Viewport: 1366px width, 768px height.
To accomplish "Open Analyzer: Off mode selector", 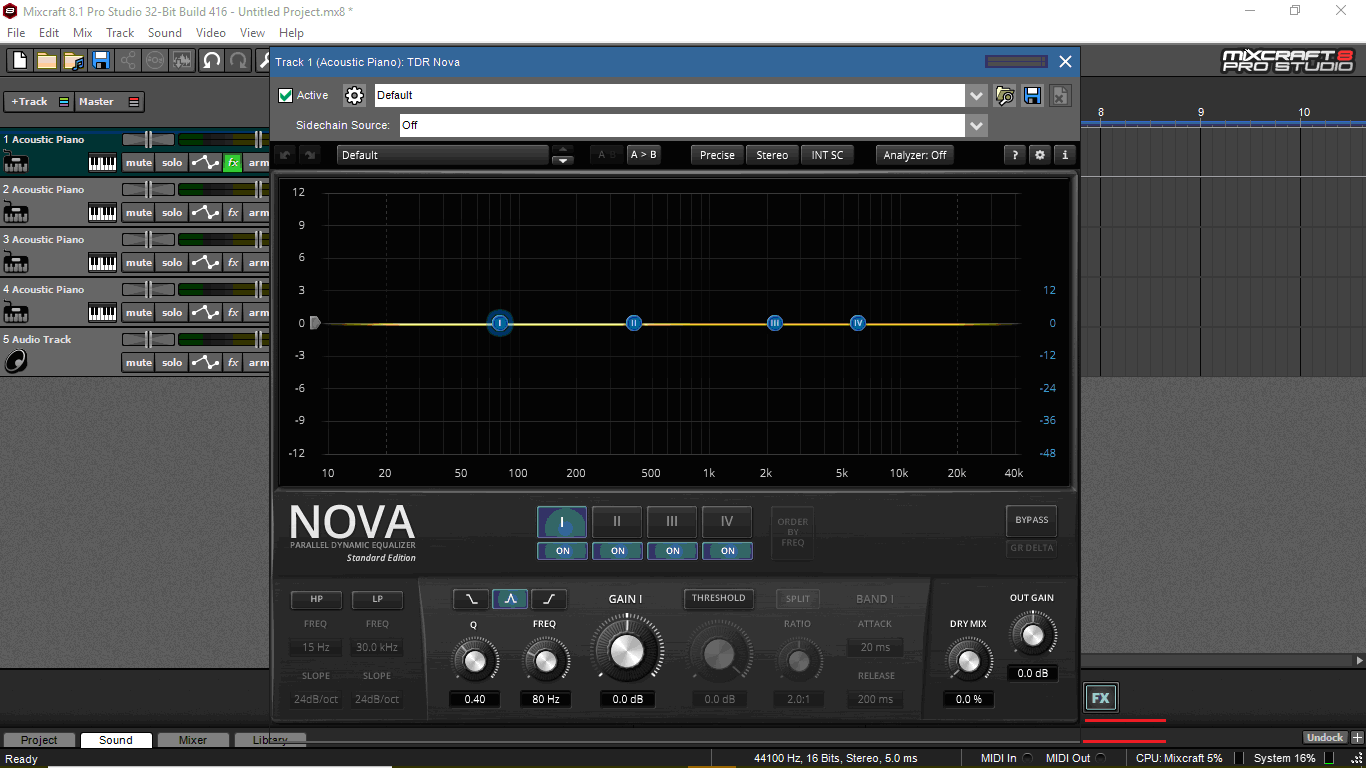I will click(914, 155).
